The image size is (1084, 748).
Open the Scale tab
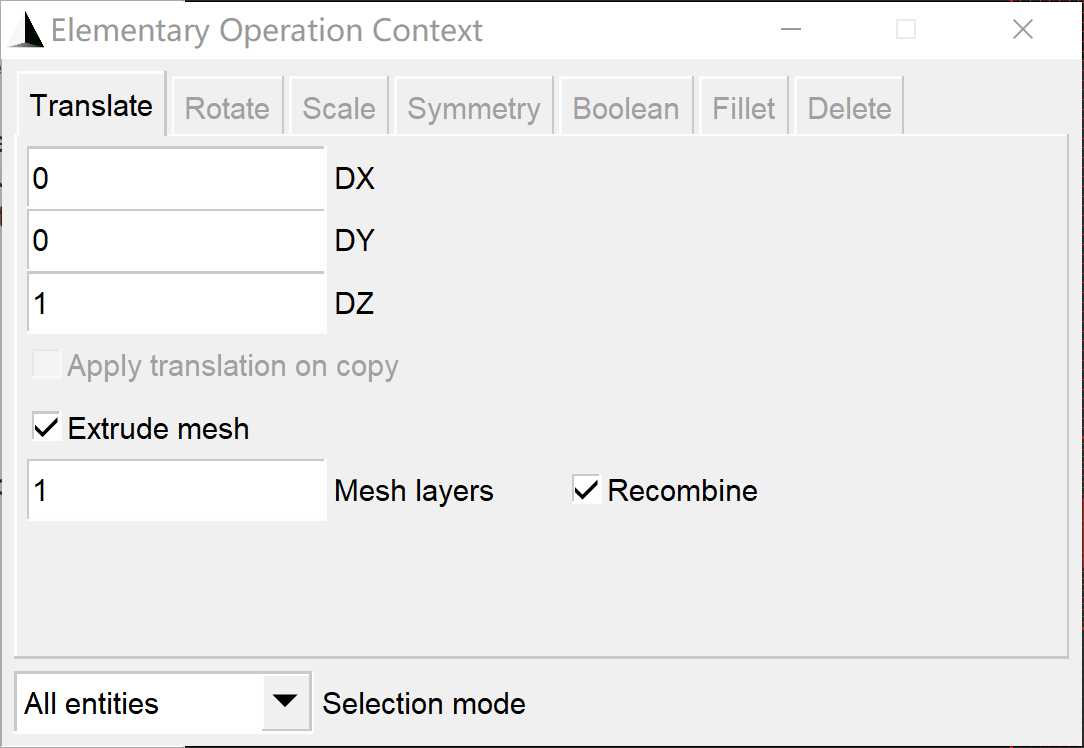click(x=339, y=108)
